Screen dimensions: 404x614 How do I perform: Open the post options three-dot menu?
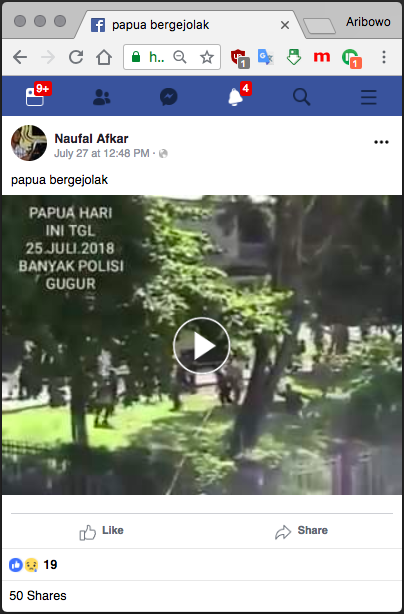[381, 142]
